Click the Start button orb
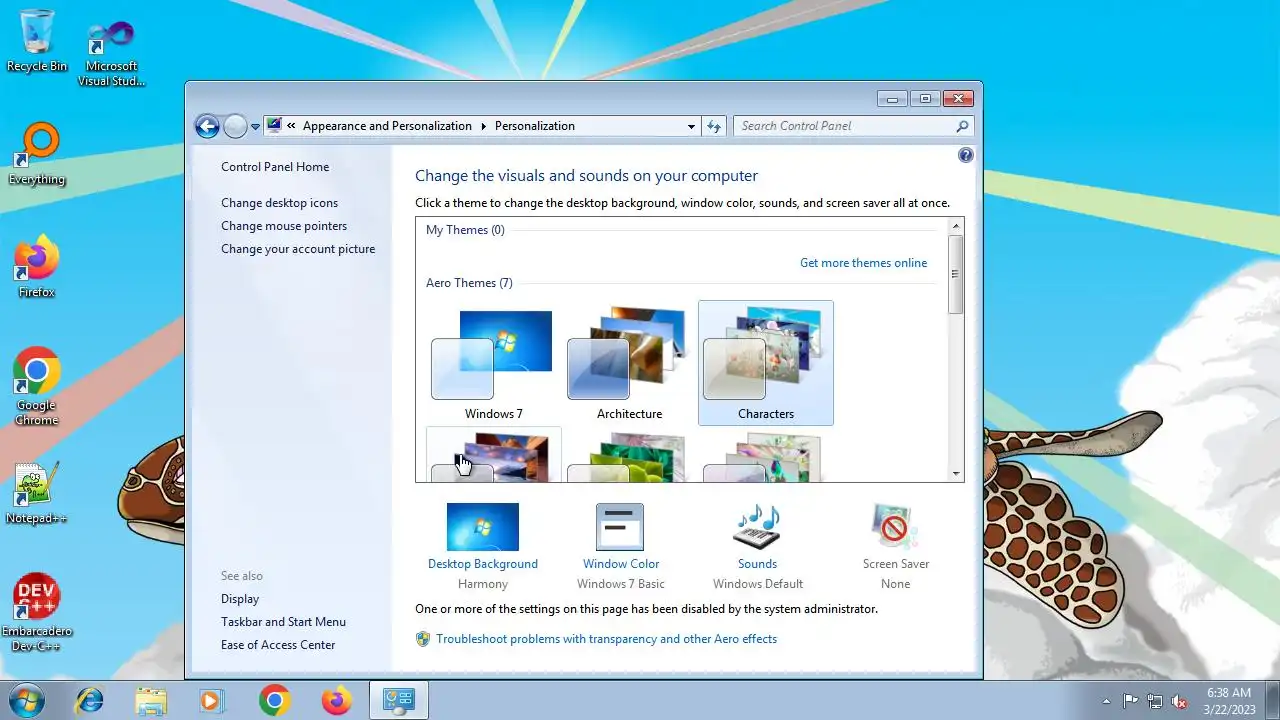The width and height of the screenshot is (1280, 720). click(x=27, y=701)
